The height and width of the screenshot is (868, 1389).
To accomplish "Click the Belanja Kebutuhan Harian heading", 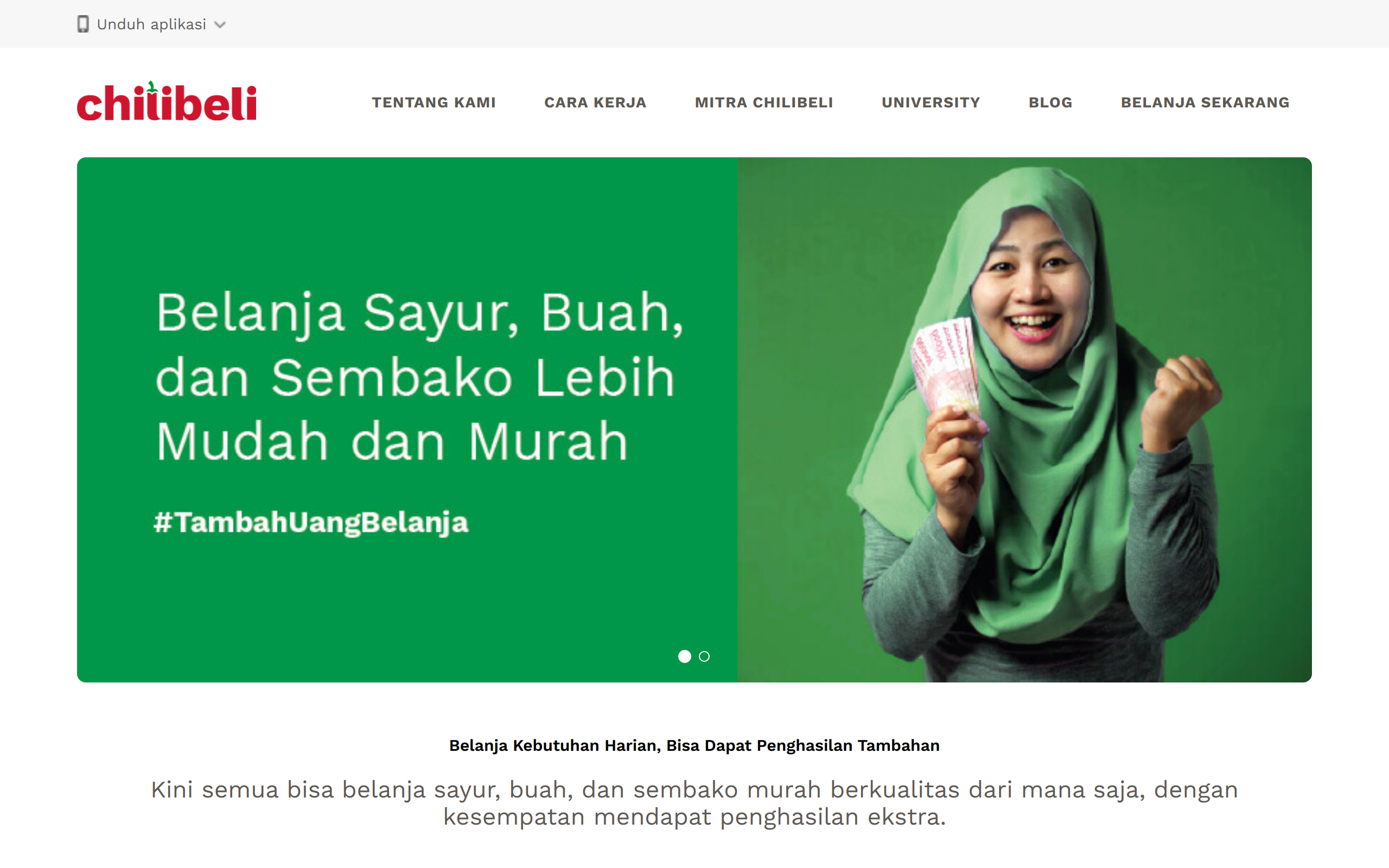I will [x=694, y=745].
